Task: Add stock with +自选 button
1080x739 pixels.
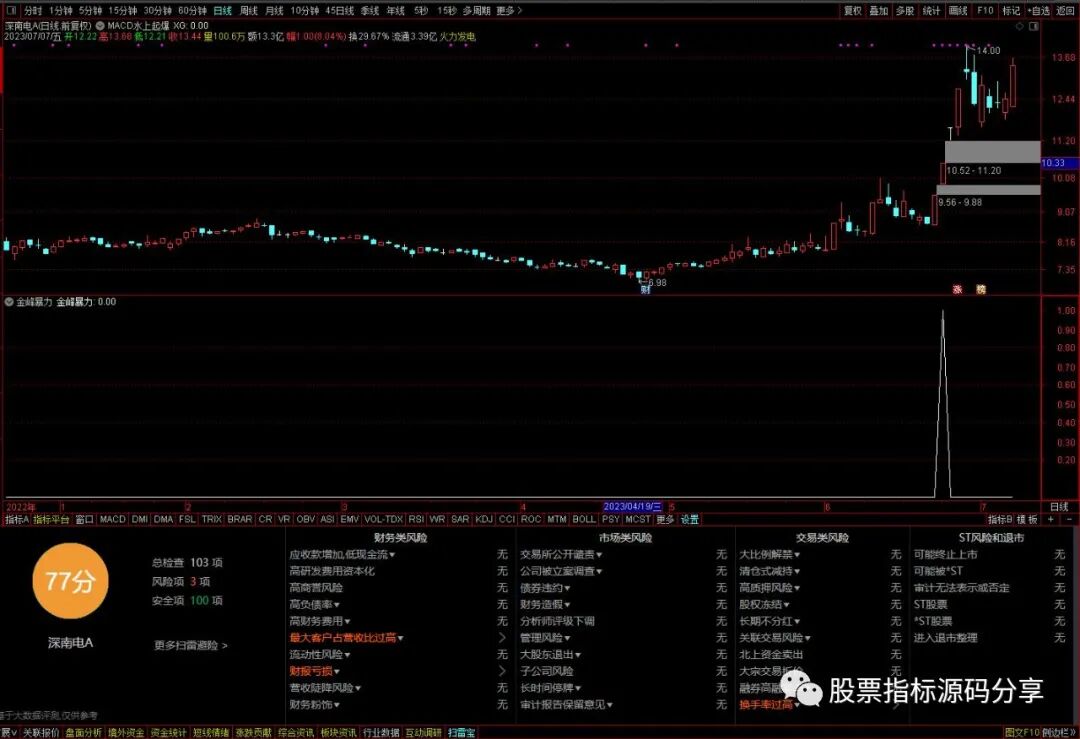Action: pos(1039,10)
